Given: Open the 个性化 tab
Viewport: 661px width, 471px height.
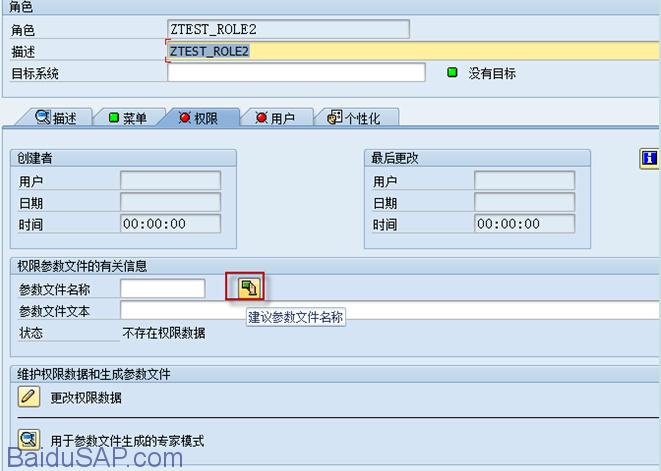Looking at the screenshot, I should [353, 118].
